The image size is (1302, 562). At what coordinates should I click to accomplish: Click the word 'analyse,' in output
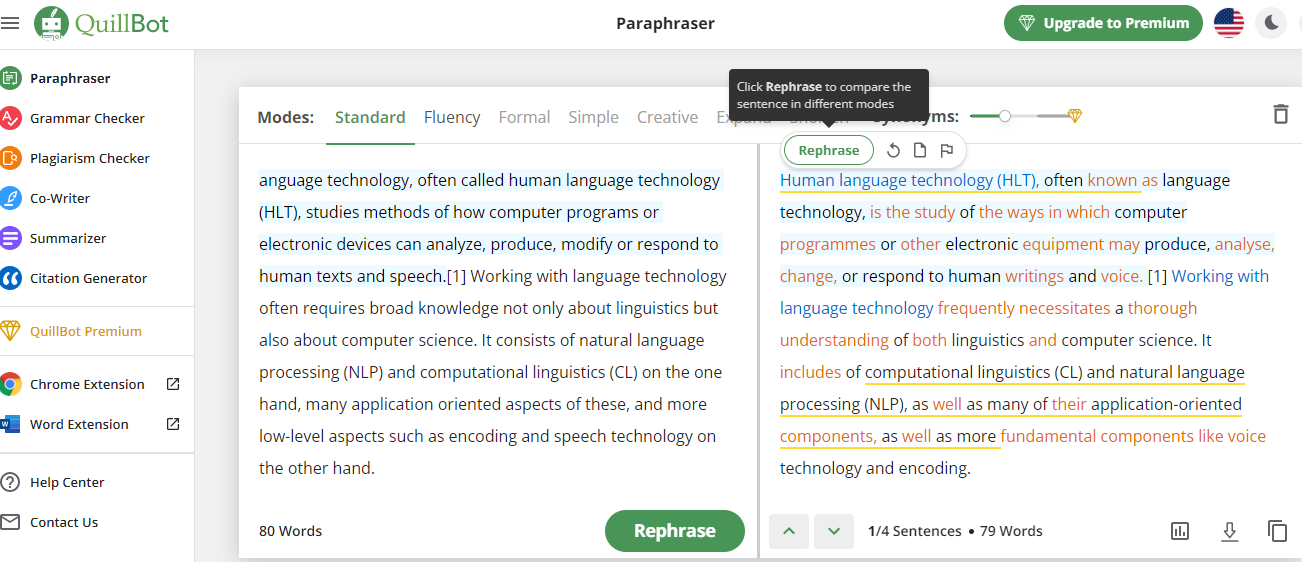1244,244
